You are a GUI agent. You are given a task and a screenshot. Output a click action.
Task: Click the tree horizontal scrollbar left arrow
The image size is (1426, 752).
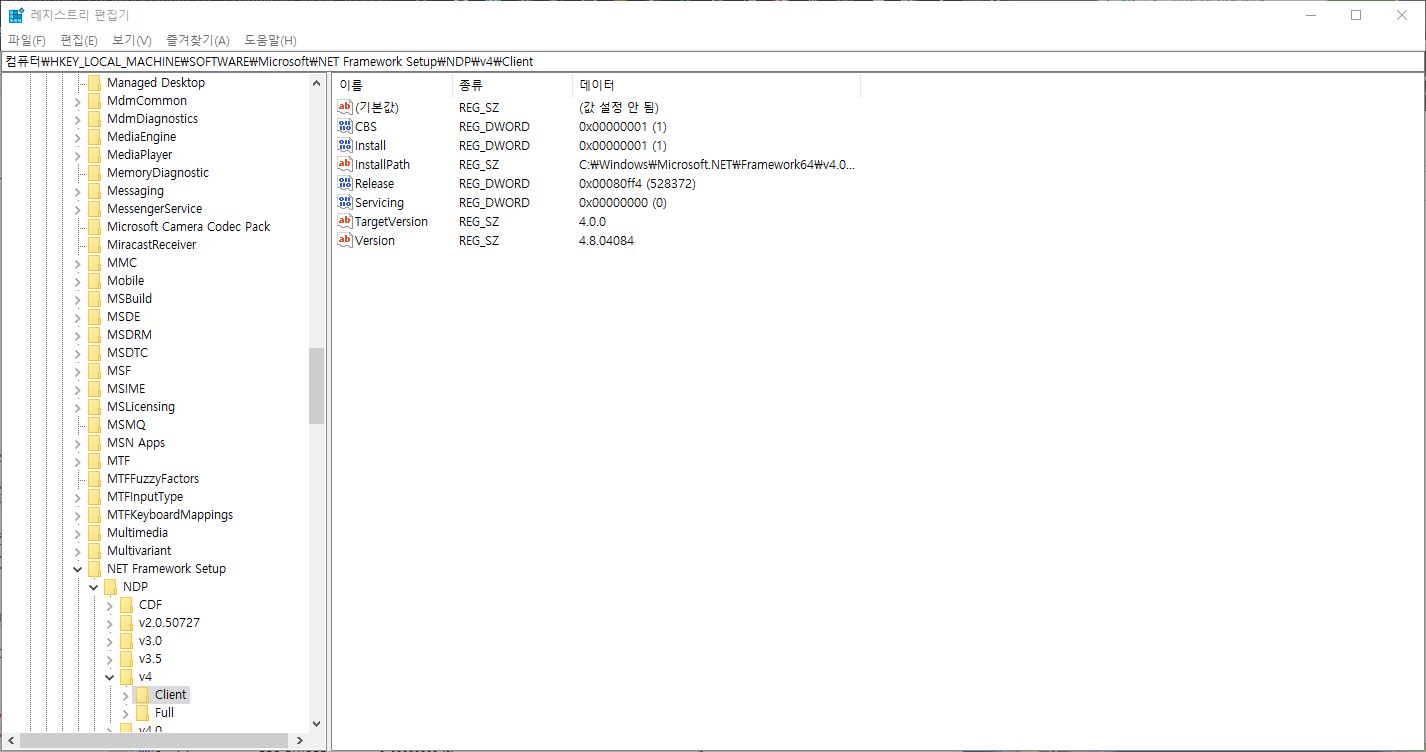[10, 740]
